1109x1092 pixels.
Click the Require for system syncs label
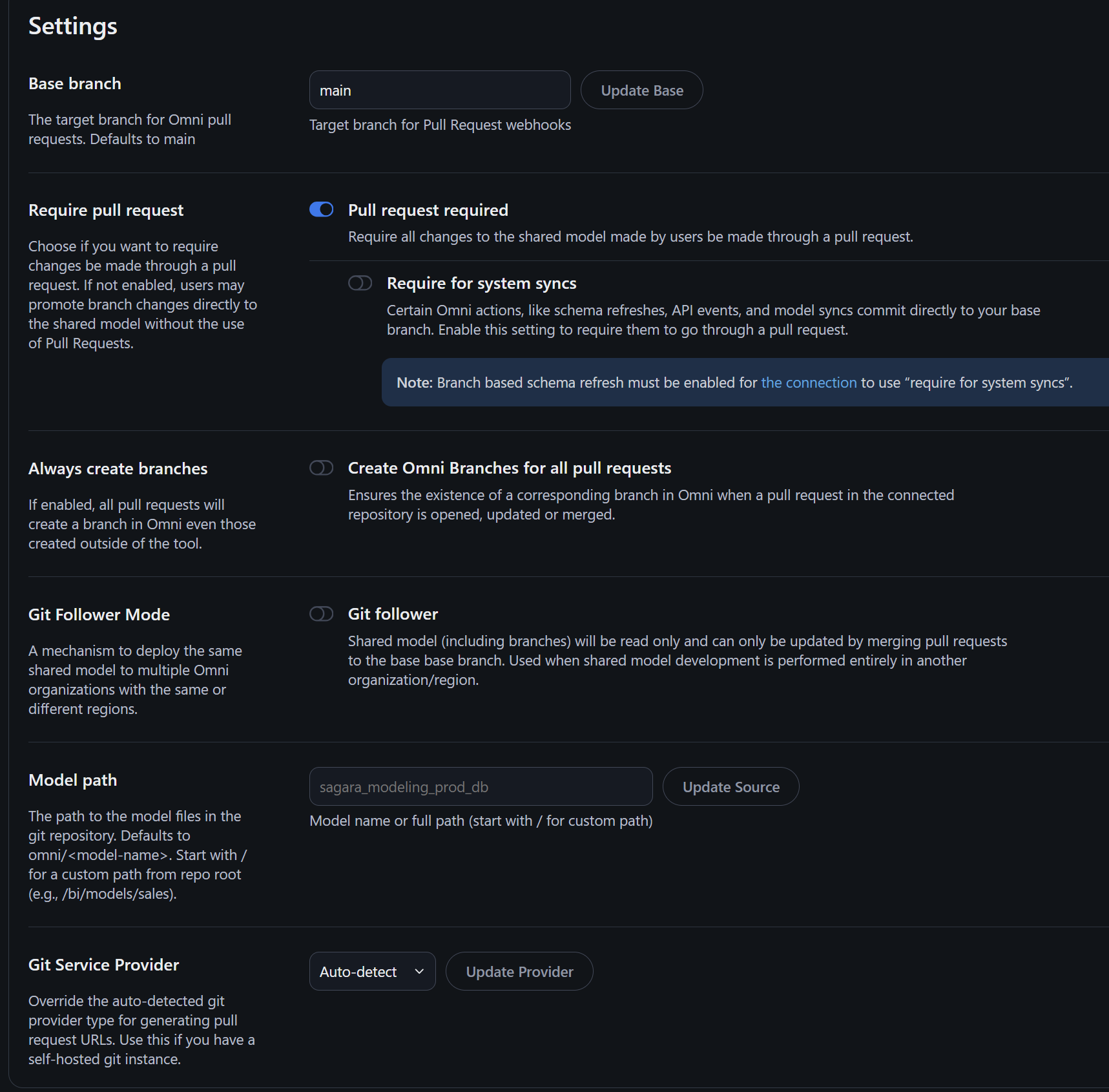pos(481,284)
